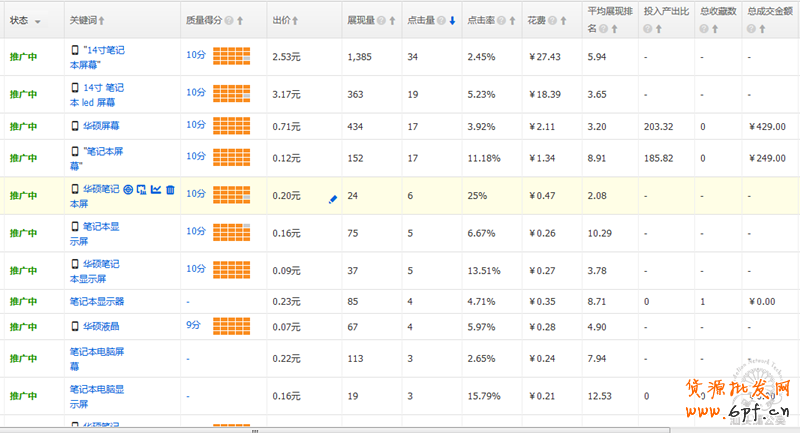The image size is (800, 433).
Task: Click the blue down arrow beside 点击量
Action: coord(452,21)
